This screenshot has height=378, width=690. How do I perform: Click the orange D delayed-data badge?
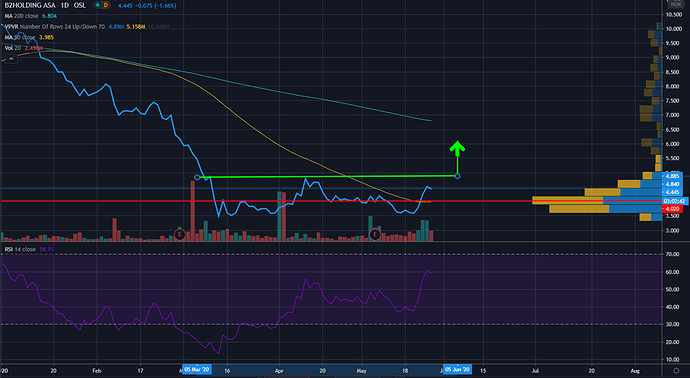click(106, 5)
